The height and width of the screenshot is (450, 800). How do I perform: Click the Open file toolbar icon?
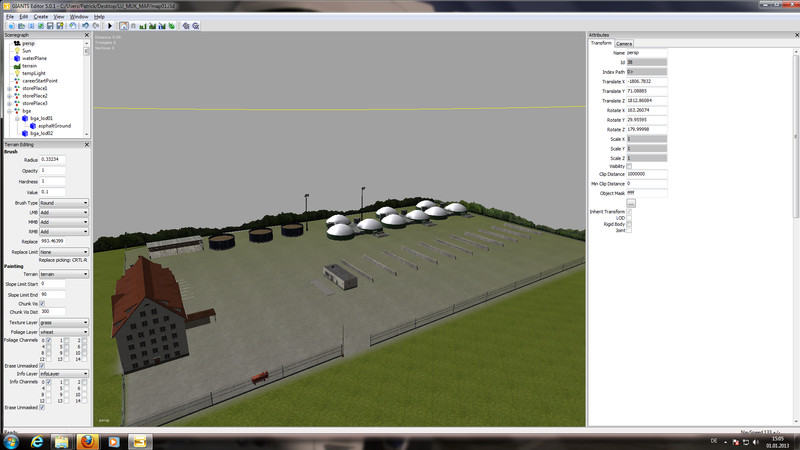point(21,26)
